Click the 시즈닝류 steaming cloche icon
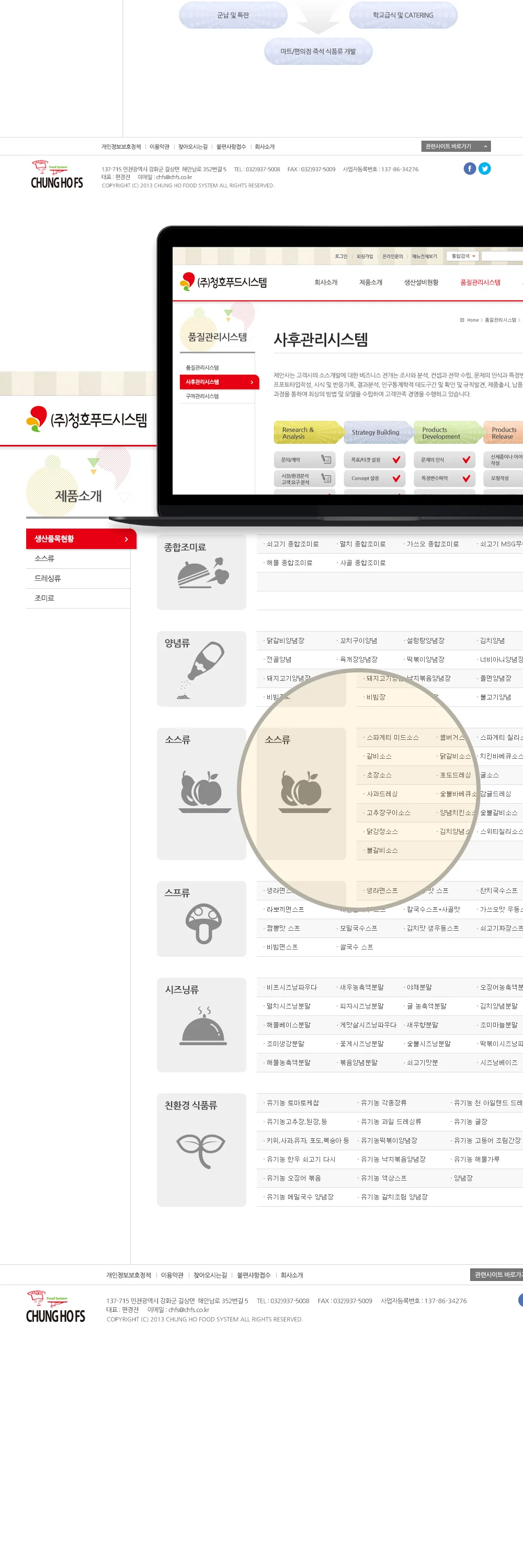This screenshot has width=523, height=1568. tap(203, 1026)
